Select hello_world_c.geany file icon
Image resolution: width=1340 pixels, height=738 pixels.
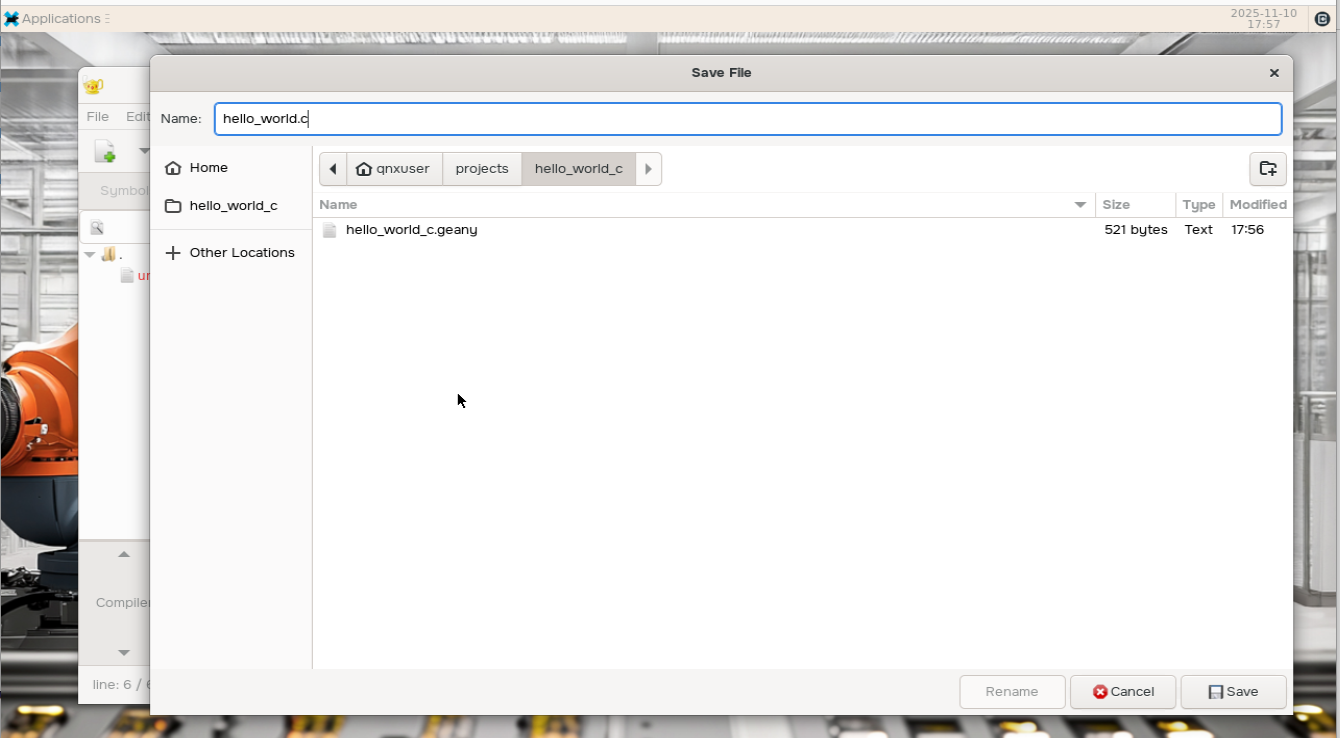tap(330, 230)
